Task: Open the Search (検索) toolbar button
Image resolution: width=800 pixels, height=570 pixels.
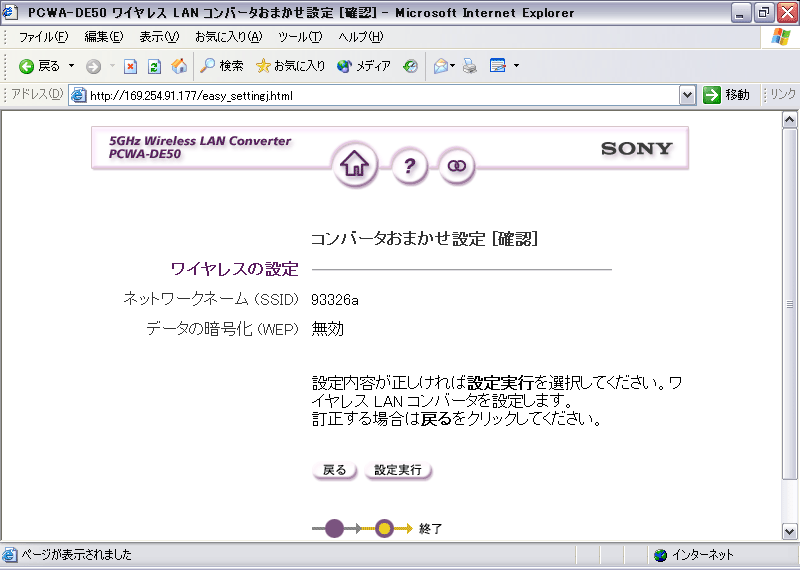Action: 221,66
